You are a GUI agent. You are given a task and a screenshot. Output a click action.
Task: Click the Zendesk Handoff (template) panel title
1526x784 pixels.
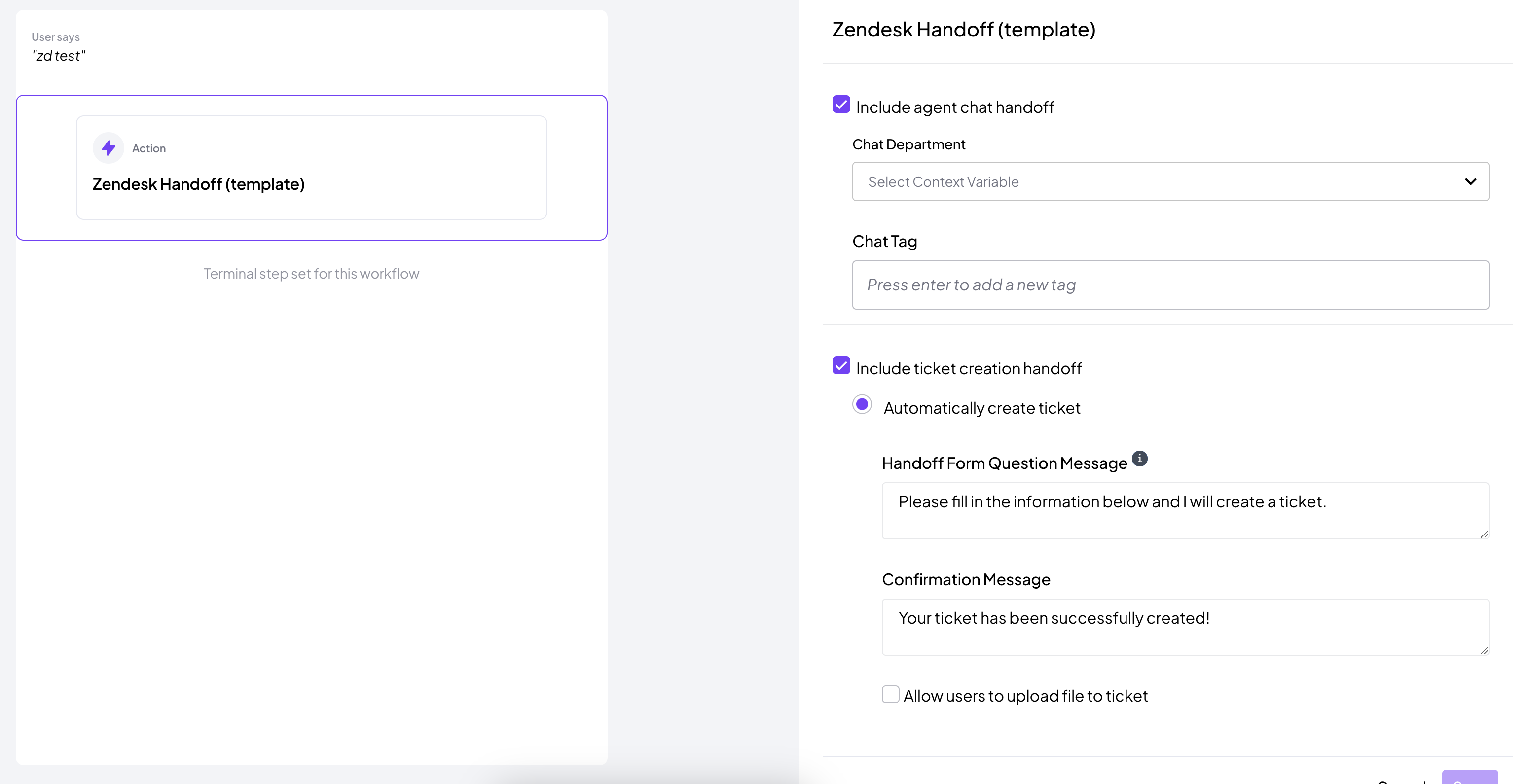pyautogui.click(x=963, y=30)
